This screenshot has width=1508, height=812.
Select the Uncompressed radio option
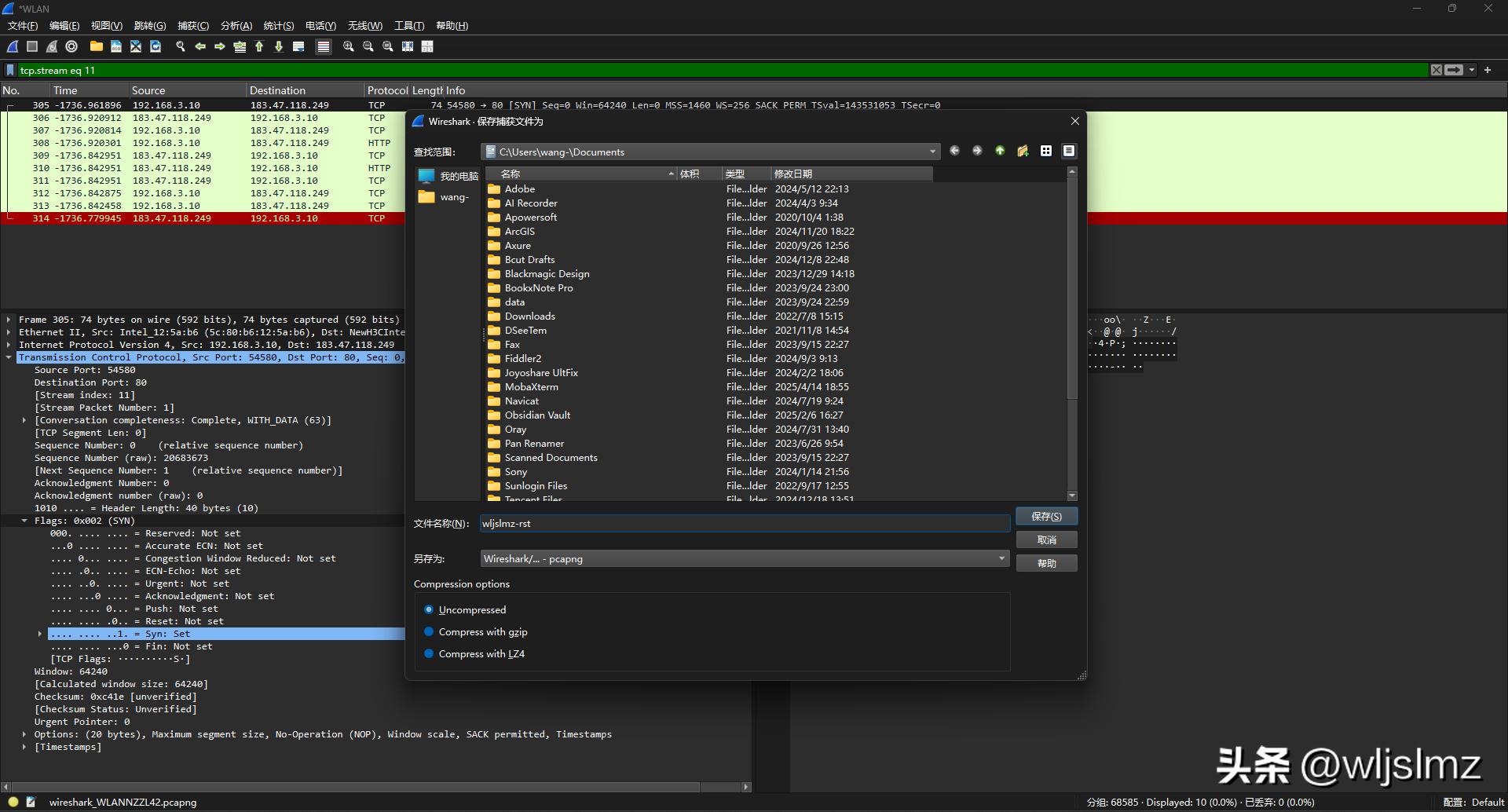[429, 609]
